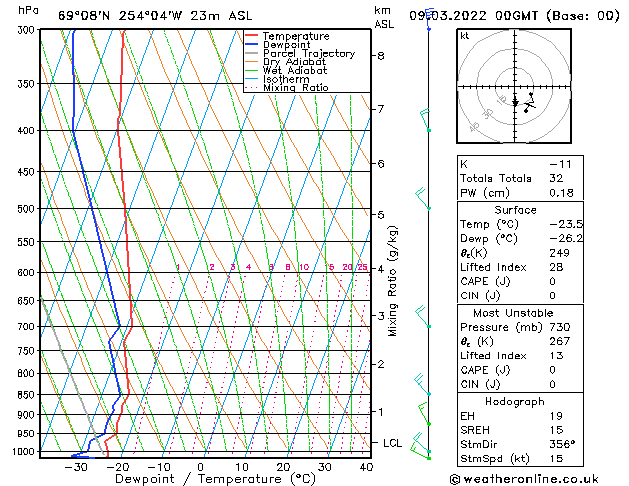The width and height of the screenshot is (629, 486).
Task: Click the surface Dewp value -26.2
Action: (x=566, y=238)
